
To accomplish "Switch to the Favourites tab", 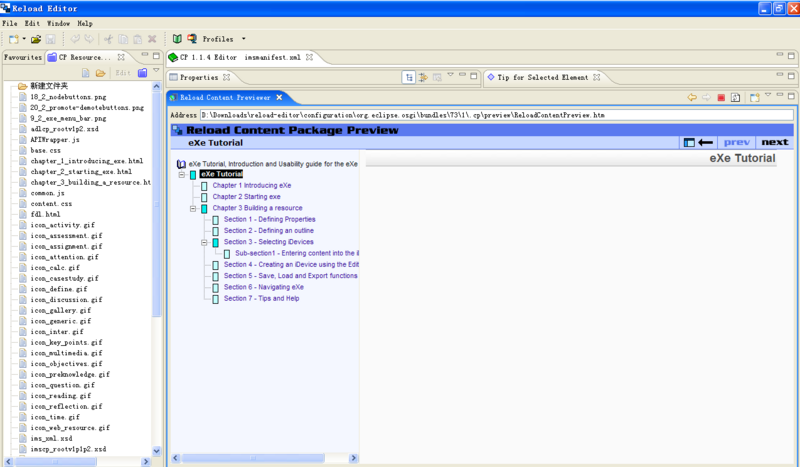I will [x=22, y=58].
